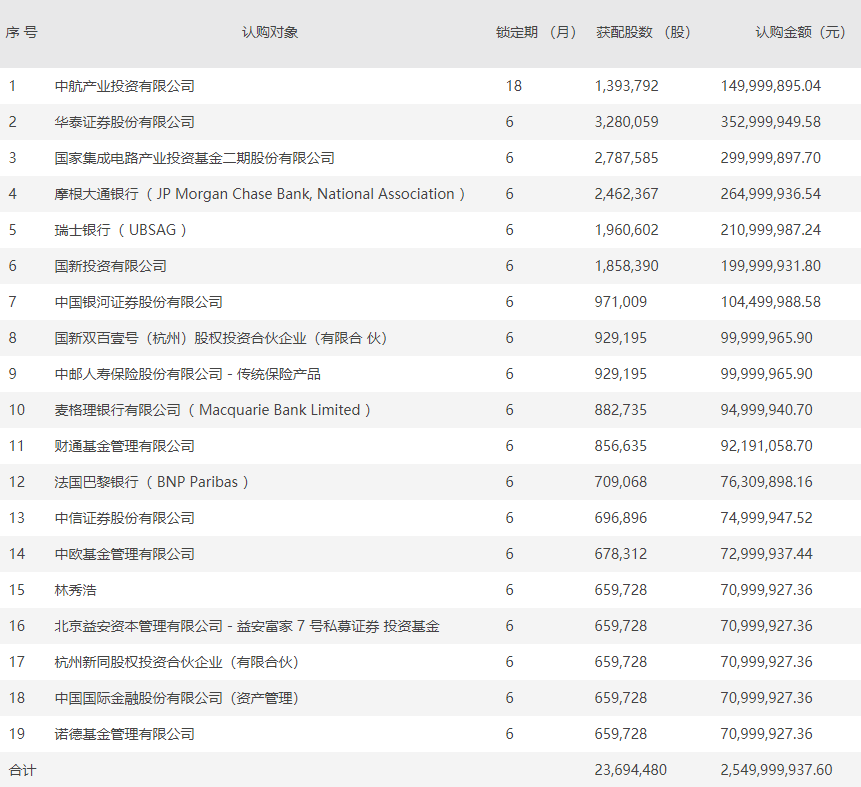Viewport: 861px width, 787px height.
Task: Click amount 299,999,897.70
Action: [770, 158]
